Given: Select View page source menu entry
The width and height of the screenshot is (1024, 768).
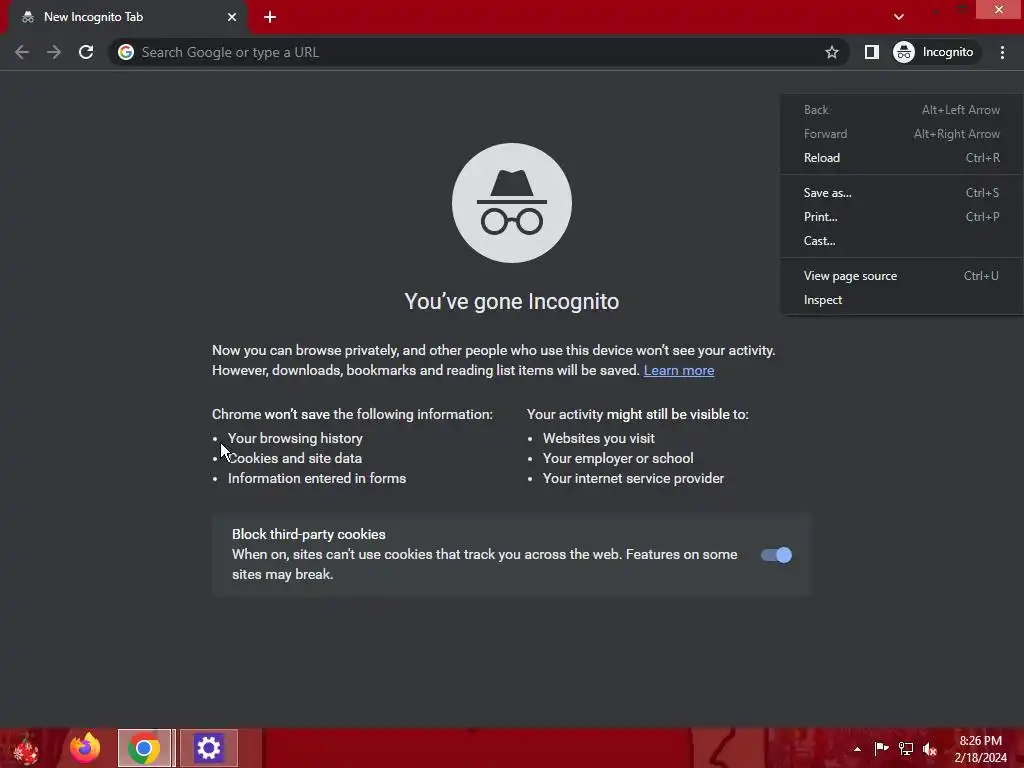Looking at the screenshot, I should click(x=901, y=276).
